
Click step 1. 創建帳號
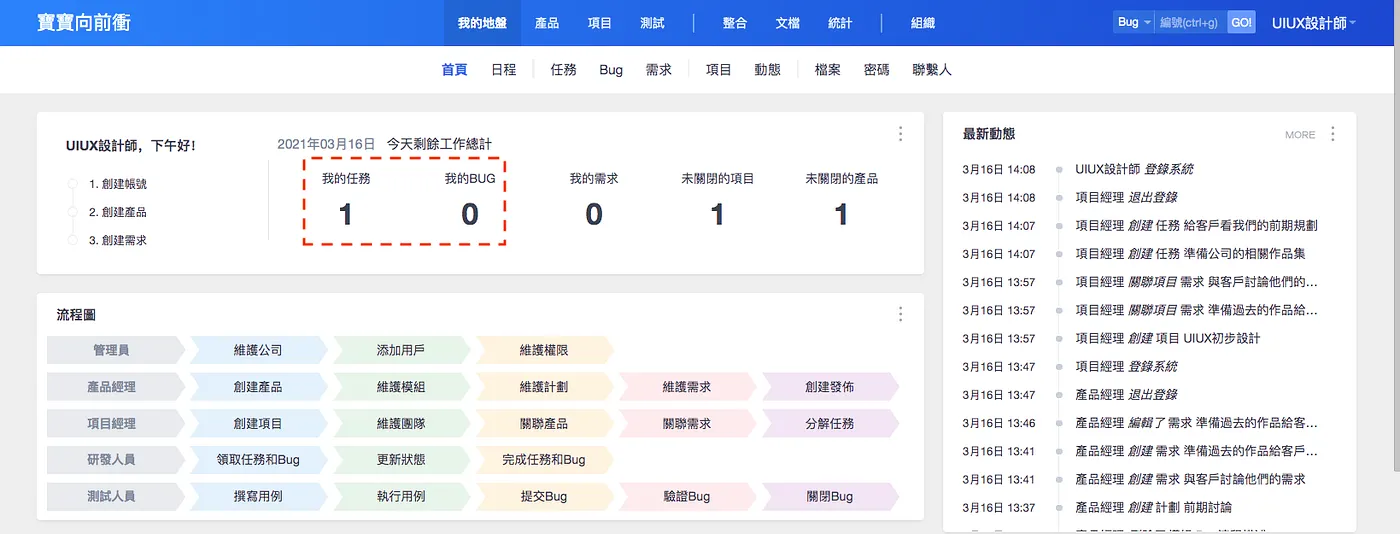tap(118, 184)
